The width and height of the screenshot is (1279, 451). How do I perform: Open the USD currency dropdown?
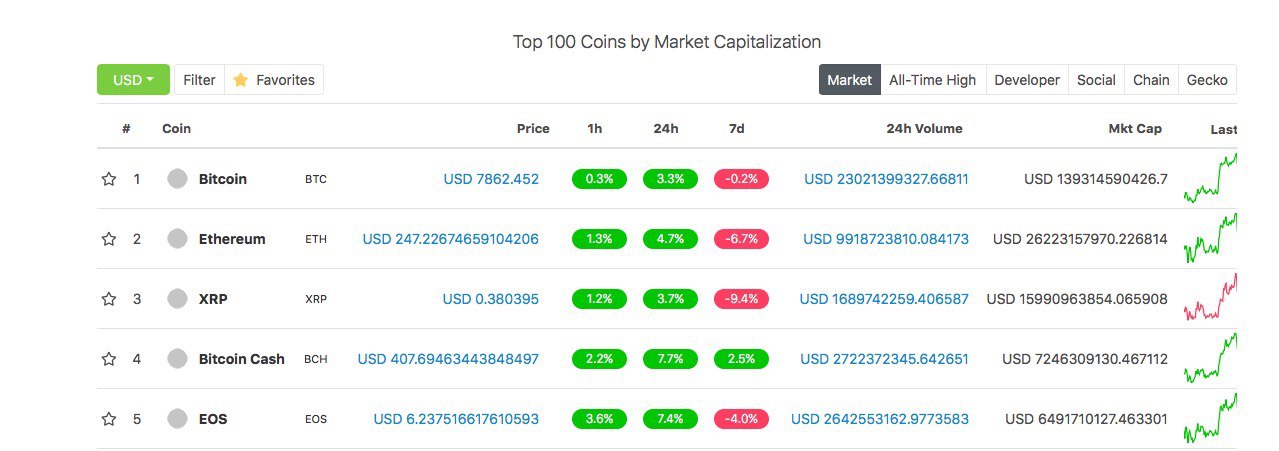pyautogui.click(x=133, y=80)
